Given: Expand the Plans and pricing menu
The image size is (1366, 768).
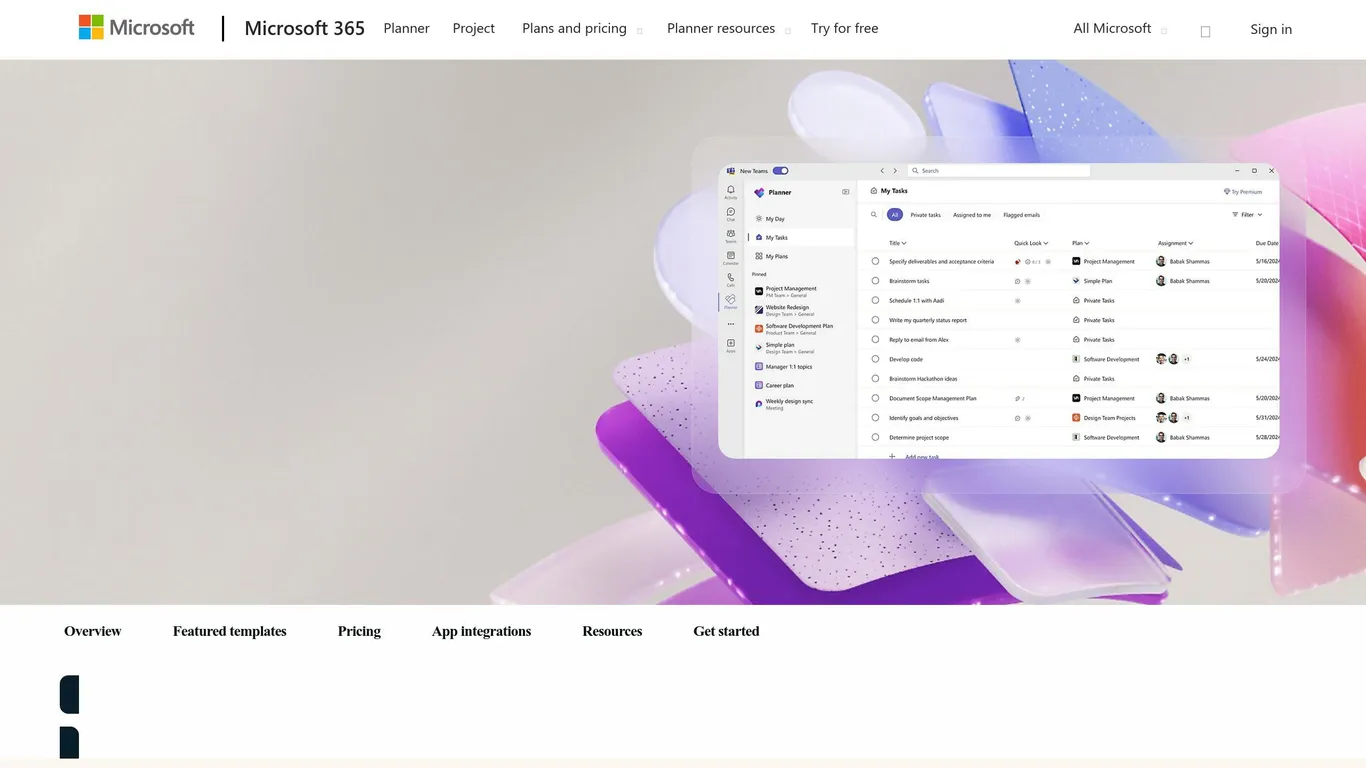Looking at the screenshot, I should [582, 29].
